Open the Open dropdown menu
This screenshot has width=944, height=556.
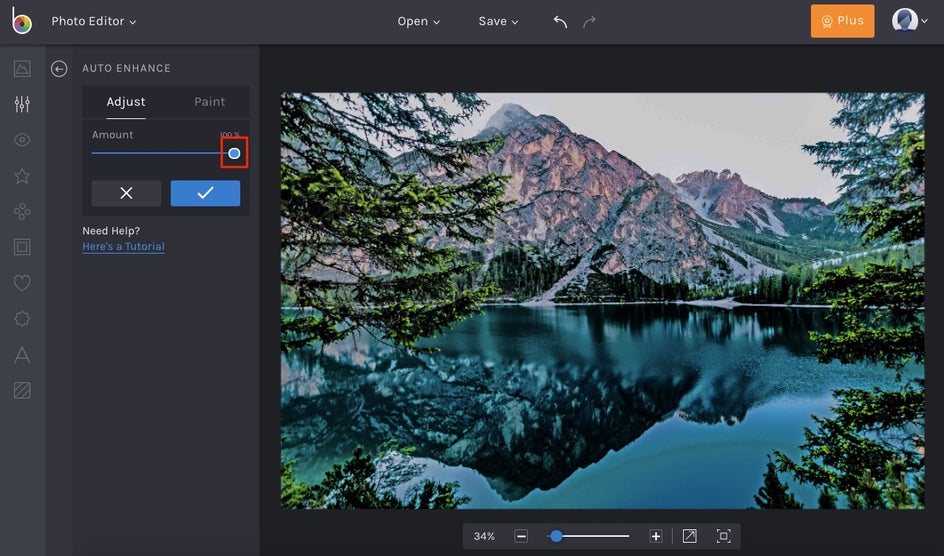pos(418,21)
